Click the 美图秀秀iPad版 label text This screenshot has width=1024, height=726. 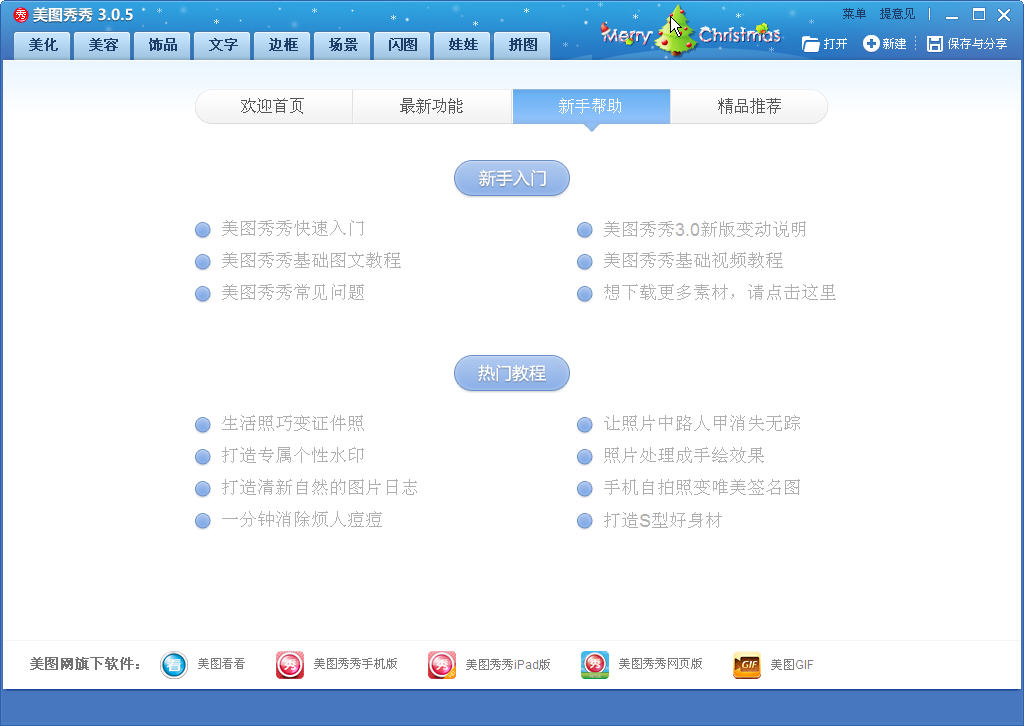click(508, 665)
